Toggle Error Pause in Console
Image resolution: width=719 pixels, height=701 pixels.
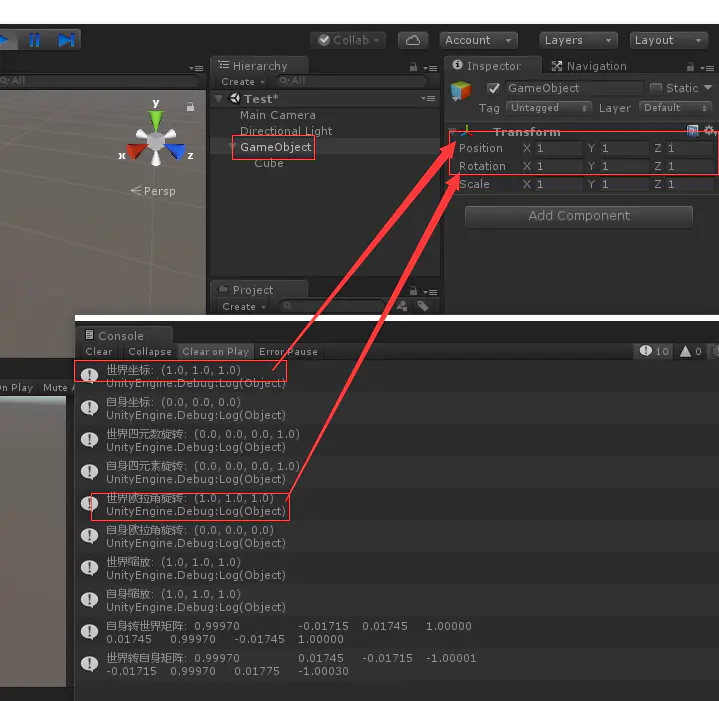[x=288, y=352]
